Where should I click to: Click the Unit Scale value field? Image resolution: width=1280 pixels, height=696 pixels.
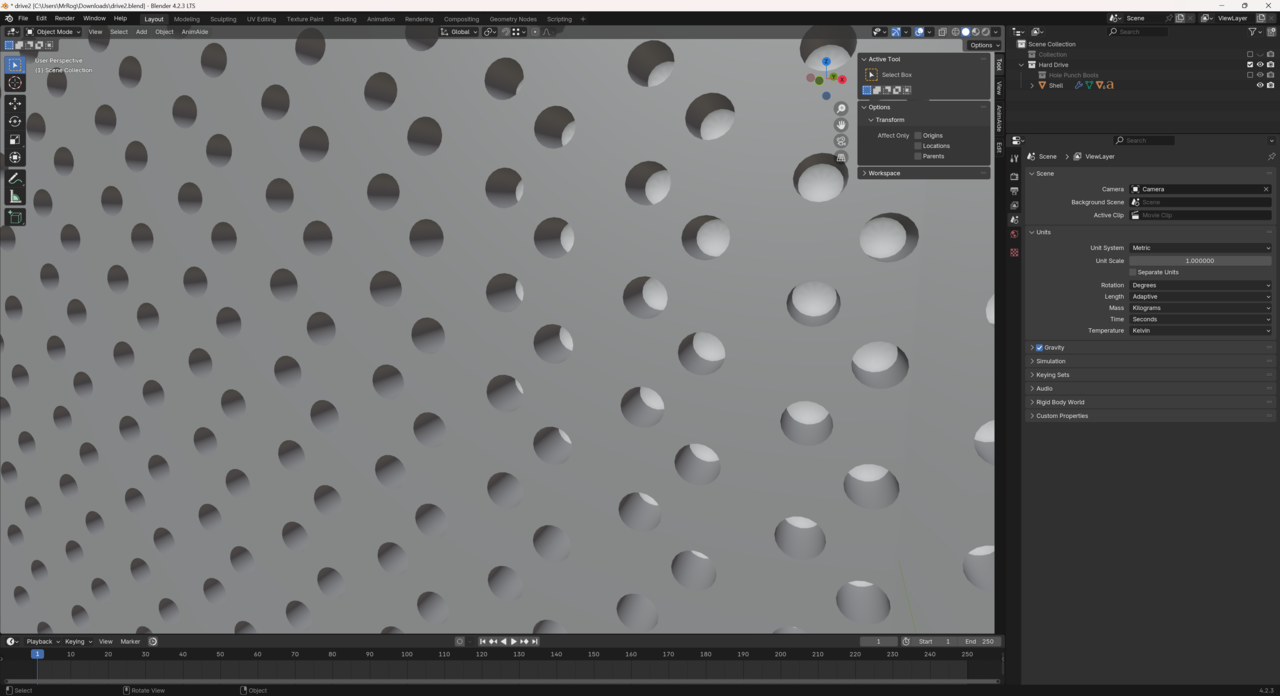tap(1201, 260)
